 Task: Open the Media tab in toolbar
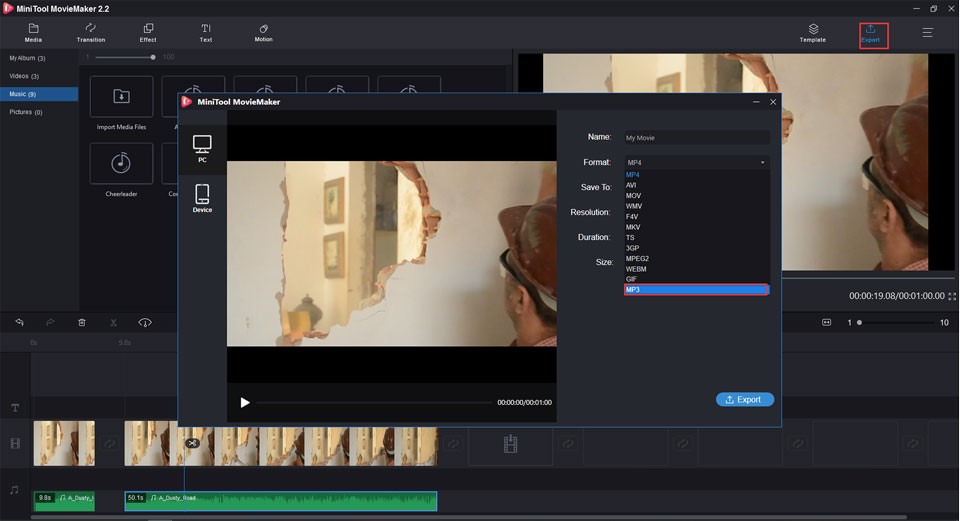pyautogui.click(x=33, y=33)
